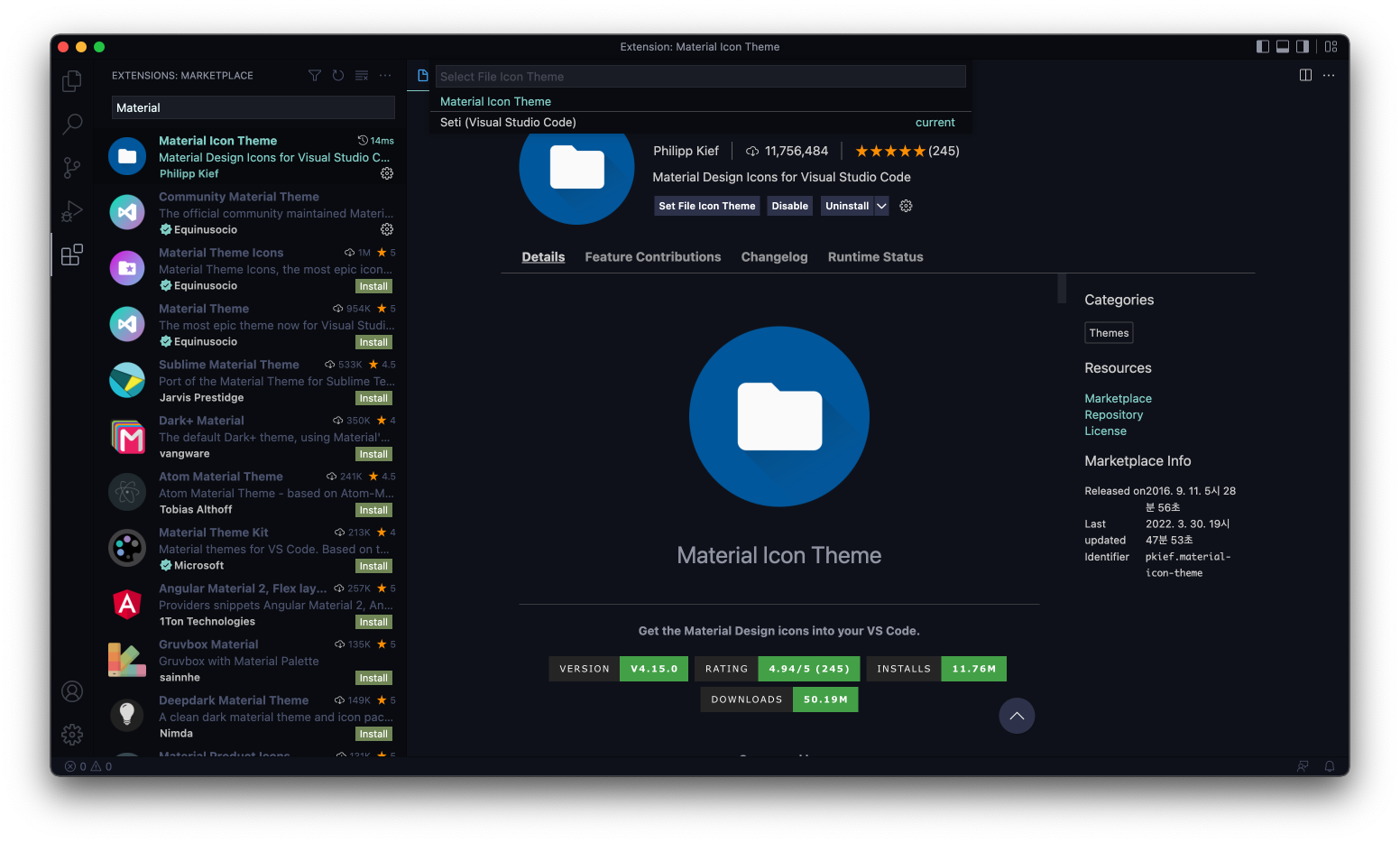Open the Accounts menu icon
This screenshot has width=1400, height=843.
point(72,691)
